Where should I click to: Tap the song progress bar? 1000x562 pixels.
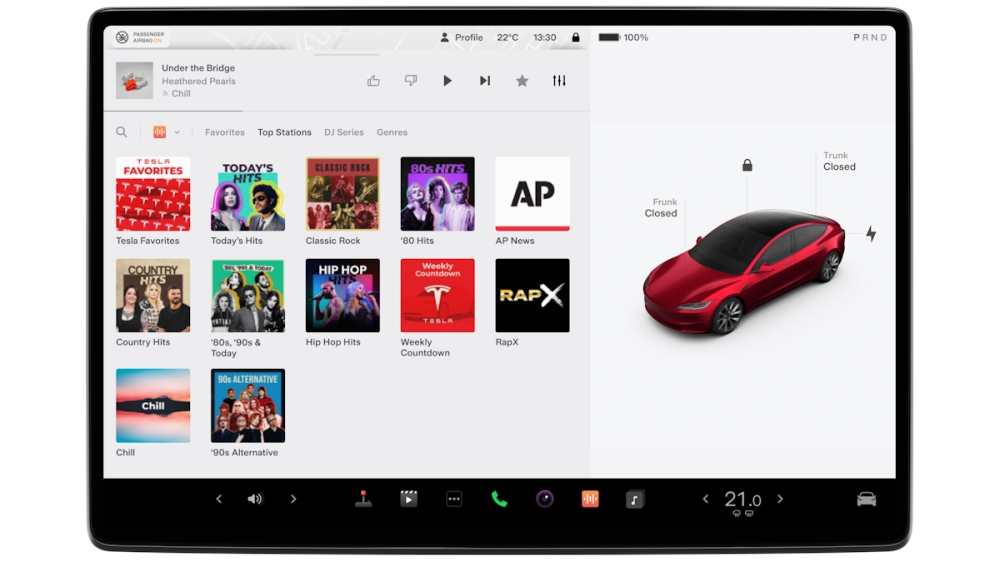[347, 111]
